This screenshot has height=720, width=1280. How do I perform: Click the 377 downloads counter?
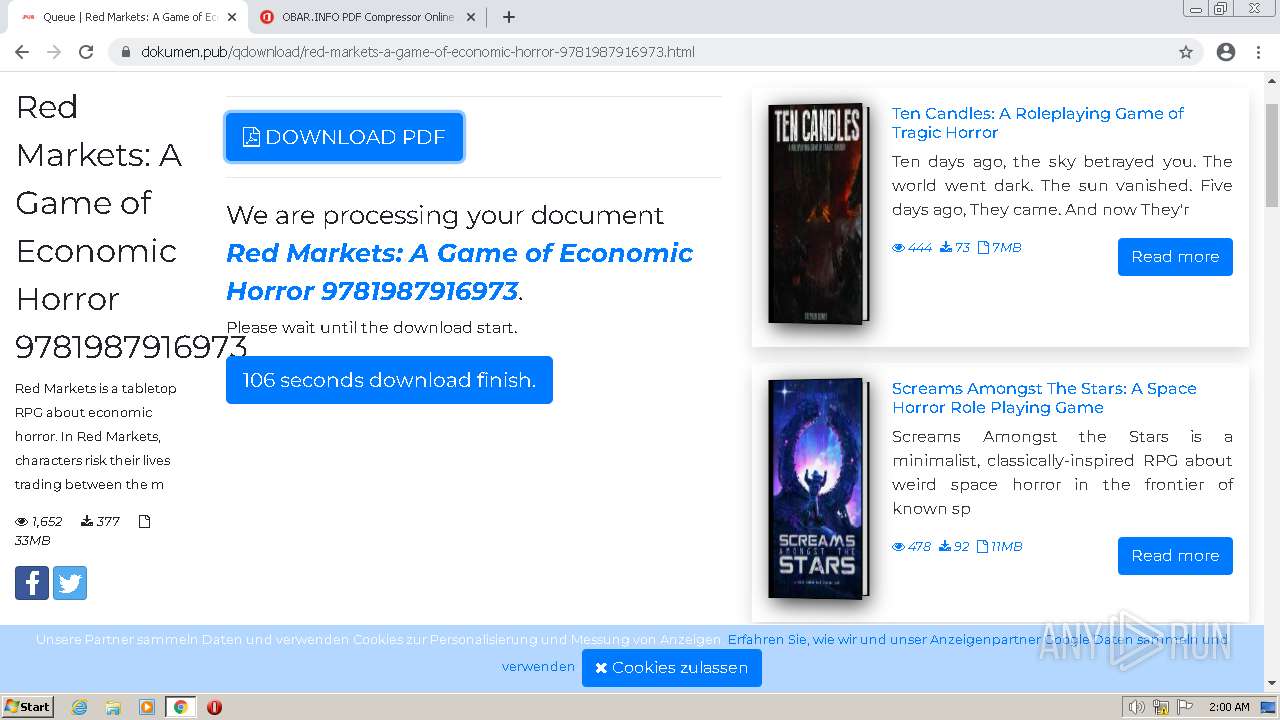[x=100, y=521]
